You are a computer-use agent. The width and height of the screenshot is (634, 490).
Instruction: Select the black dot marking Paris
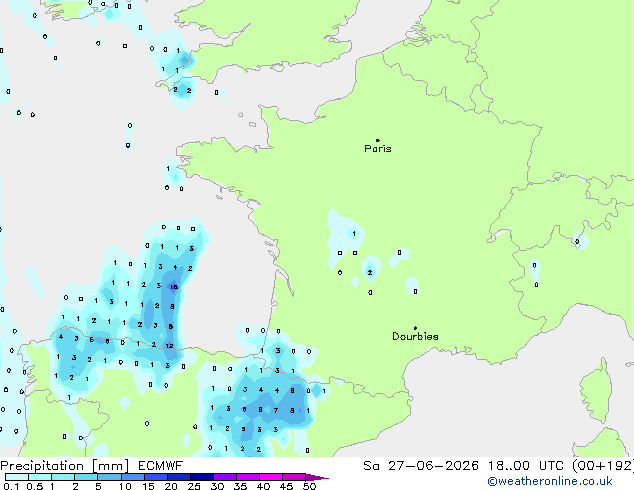coord(378,140)
